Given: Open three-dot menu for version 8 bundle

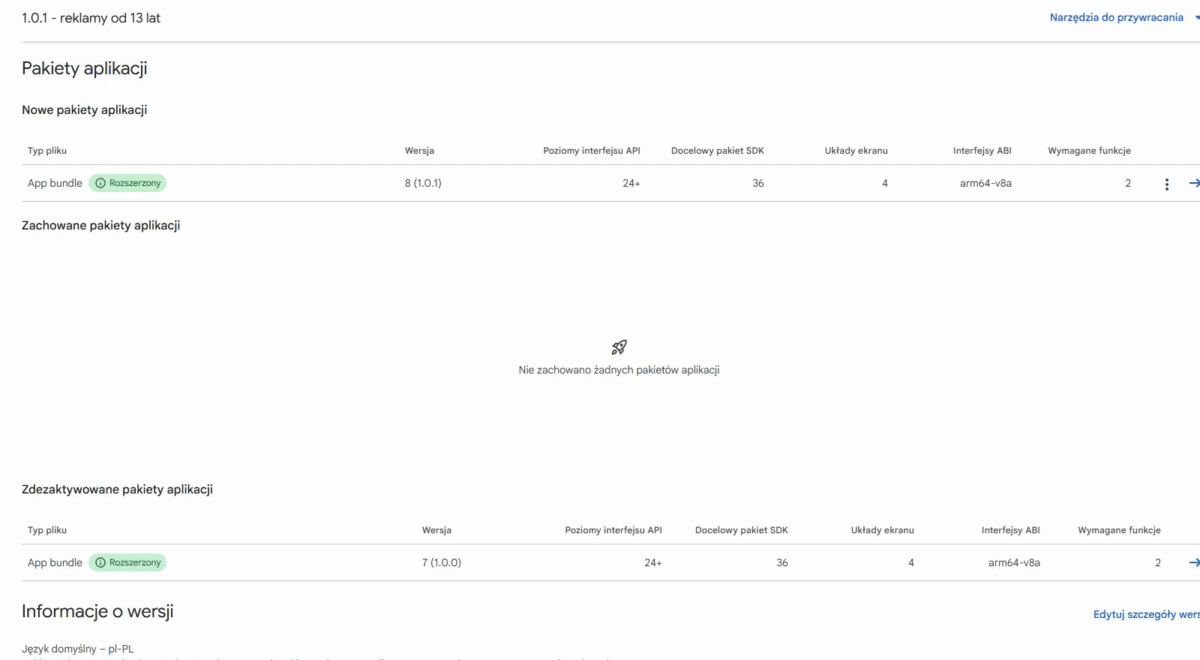Looking at the screenshot, I should point(1166,184).
